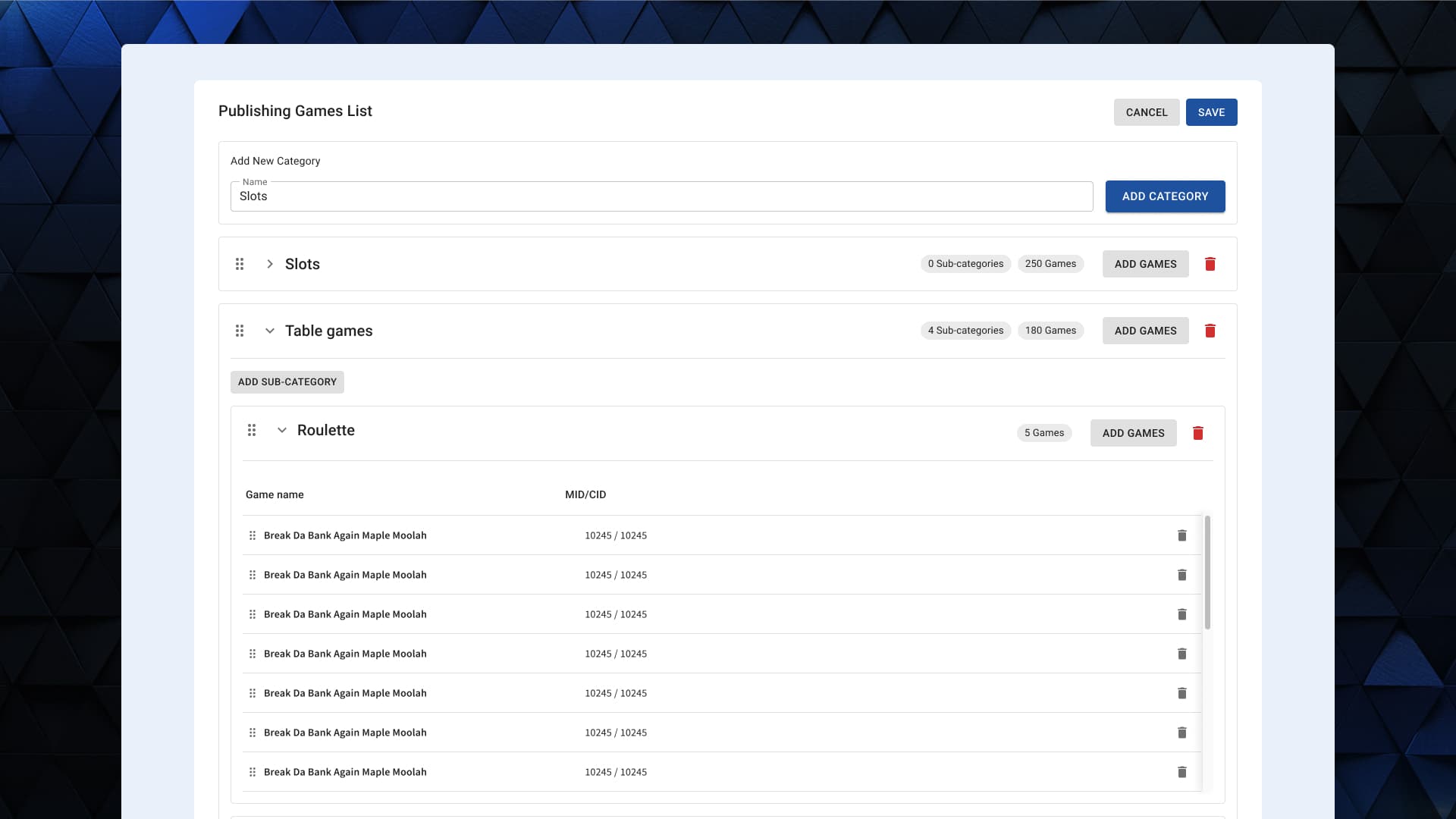Click Add Sub-Category under Table games
The image size is (1456, 819).
click(x=287, y=382)
